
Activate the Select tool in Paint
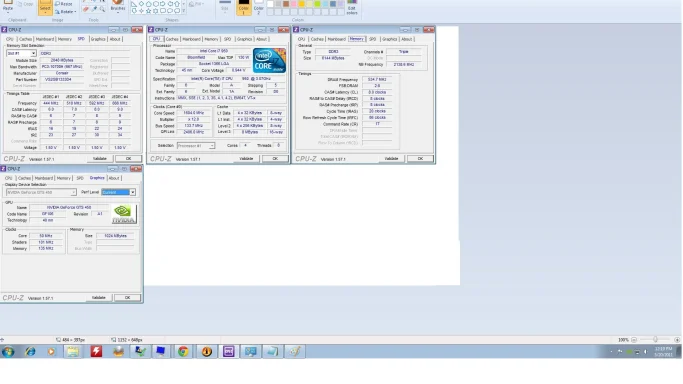[45, 7]
